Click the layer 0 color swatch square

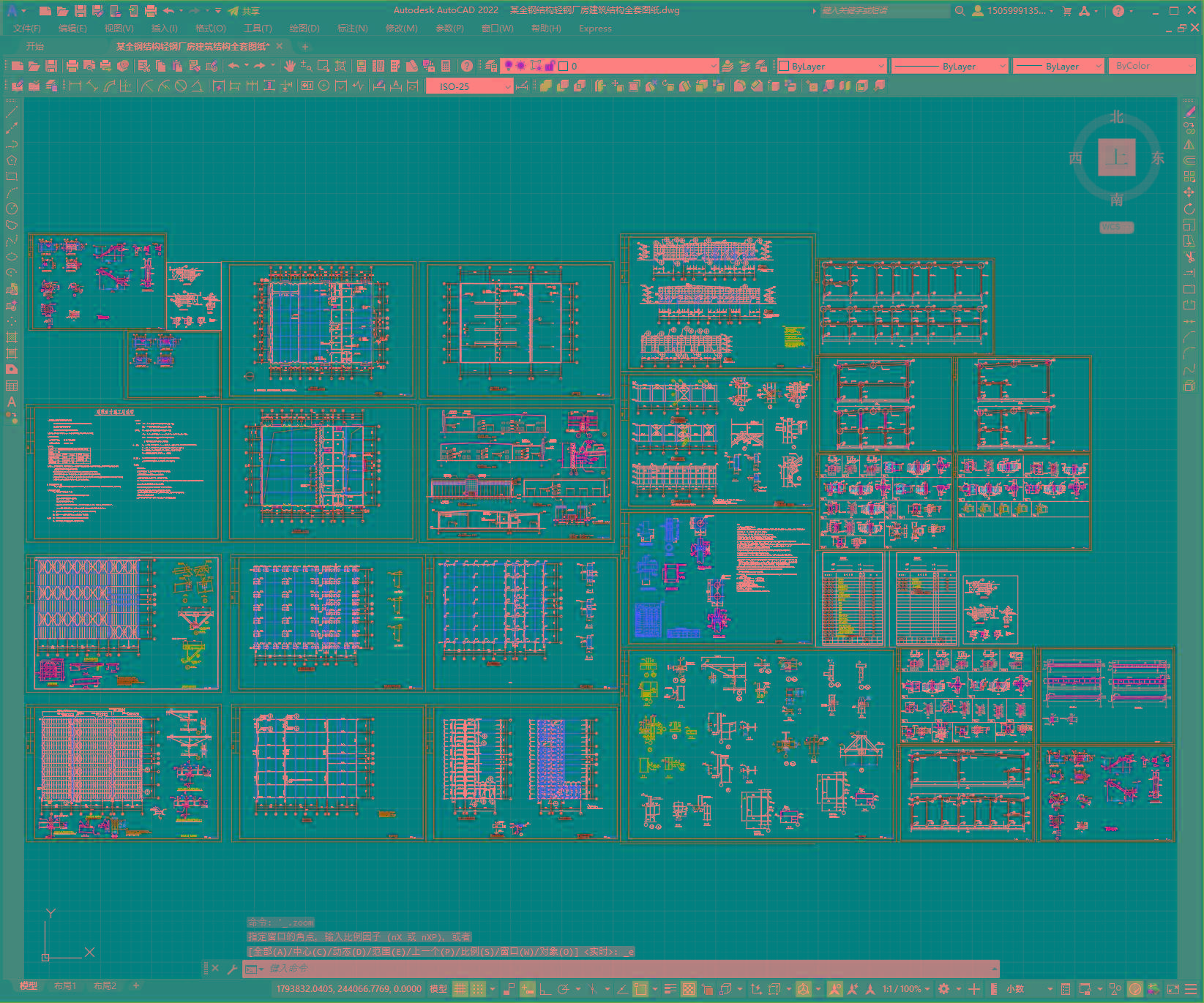[564, 66]
